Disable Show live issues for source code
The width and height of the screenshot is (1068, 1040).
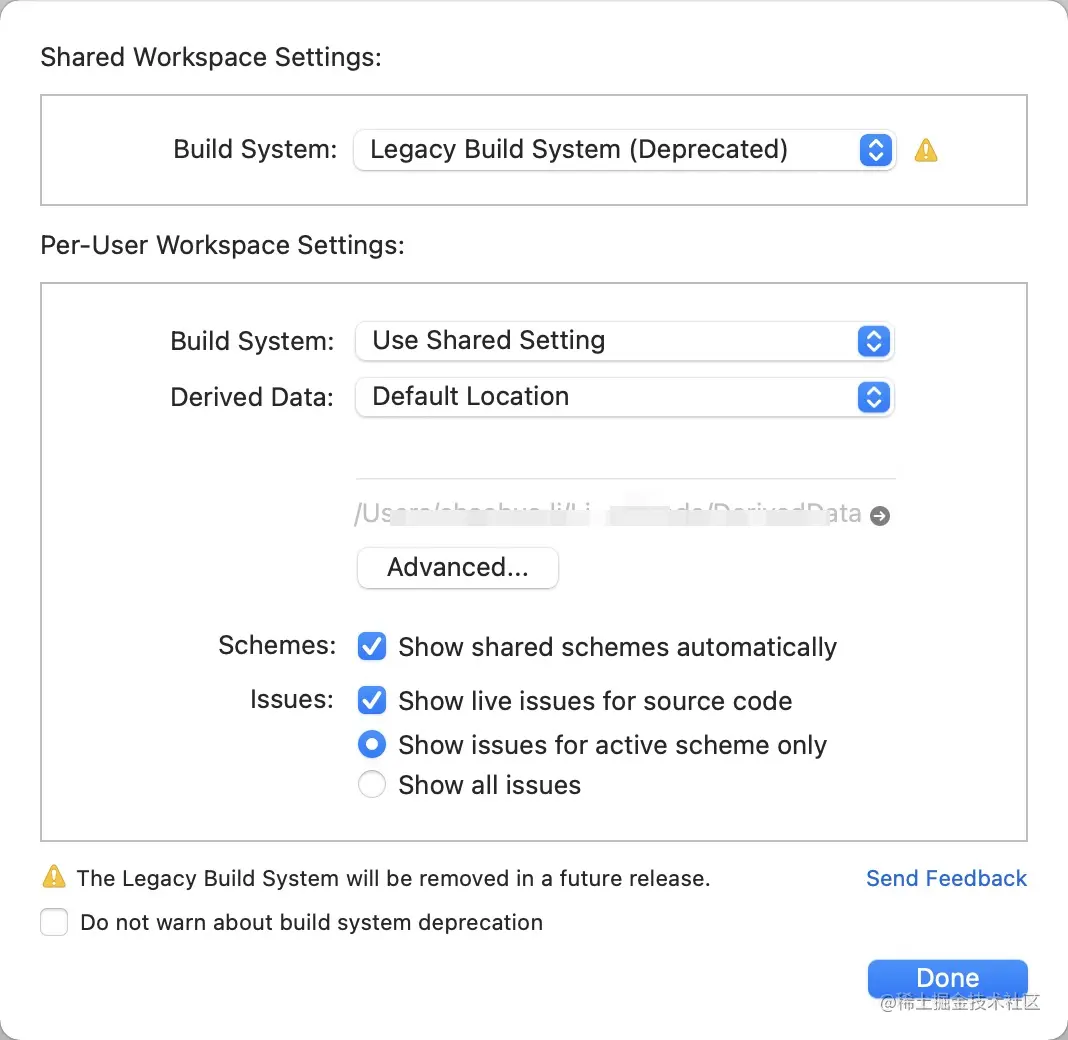[372, 701]
